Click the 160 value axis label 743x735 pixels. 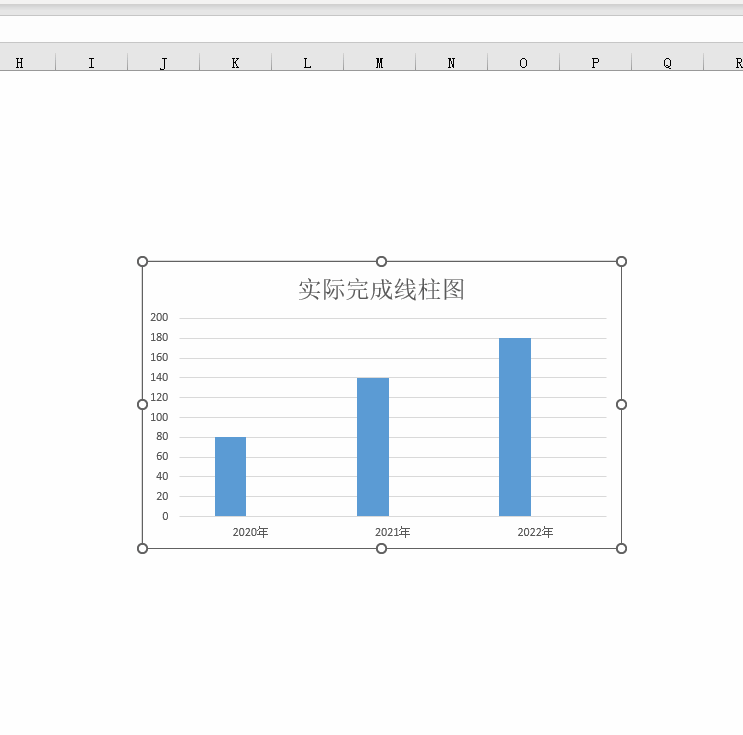(x=159, y=357)
